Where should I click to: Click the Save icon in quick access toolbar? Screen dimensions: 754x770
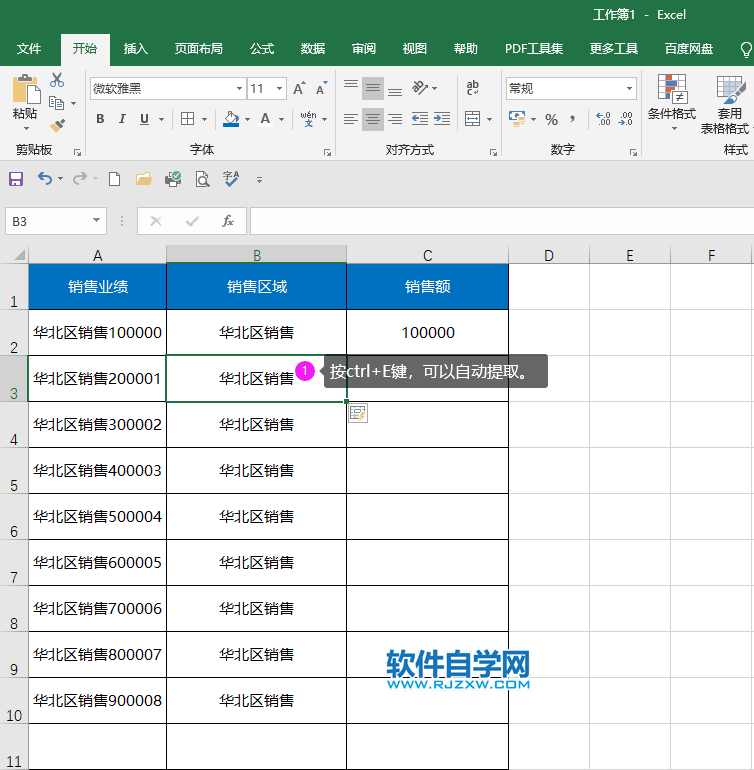coord(16,179)
